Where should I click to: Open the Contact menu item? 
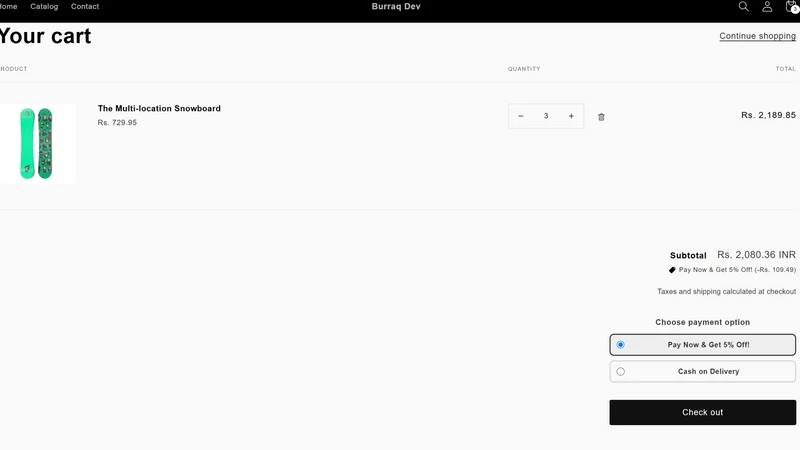pos(85,7)
